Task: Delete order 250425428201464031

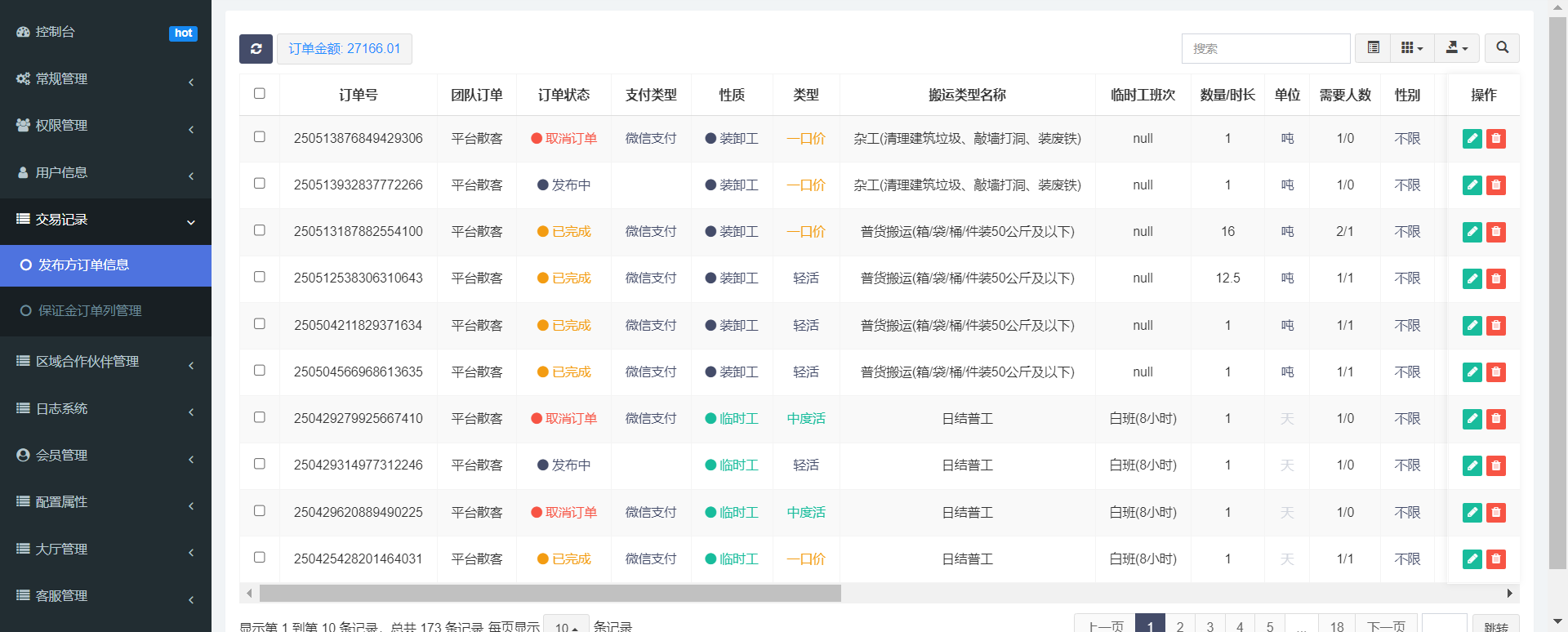Action: point(1496,559)
